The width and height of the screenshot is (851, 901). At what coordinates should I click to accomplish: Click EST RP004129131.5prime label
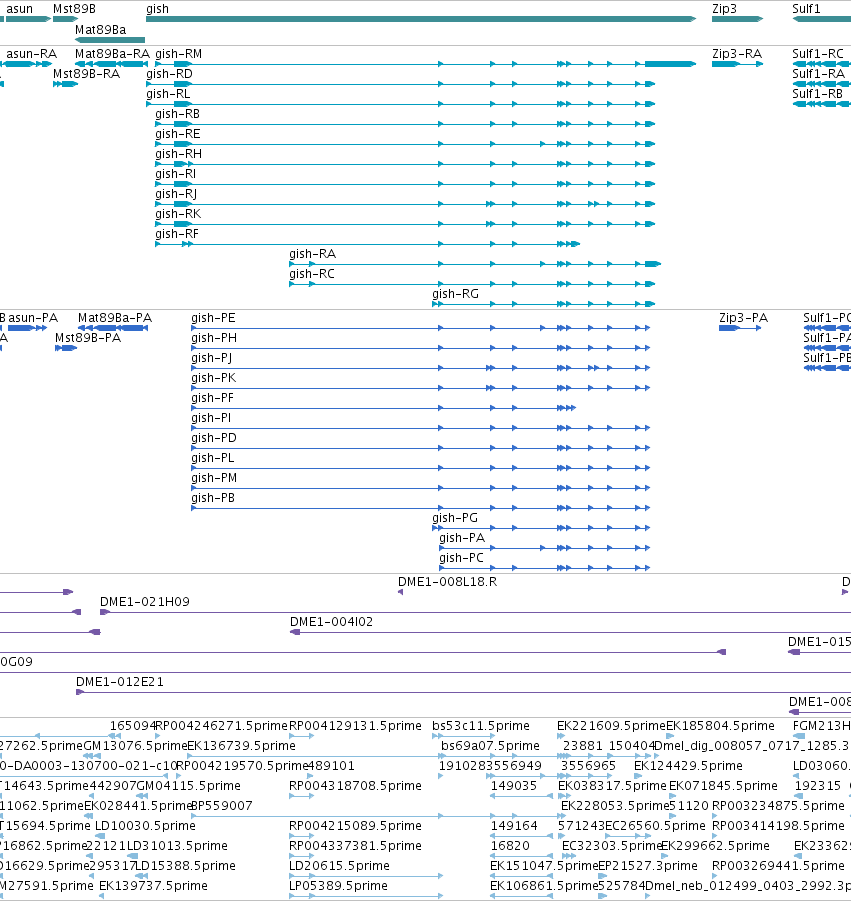tap(356, 726)
